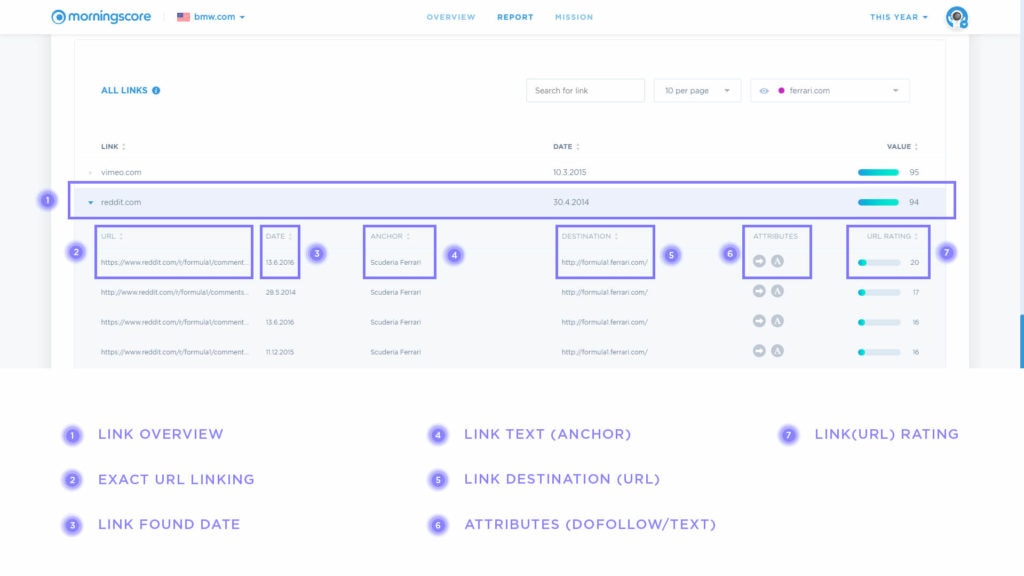Click the info icon next to All Links
This screenshot has height=576, width=1024.
(x=156, y=91)
